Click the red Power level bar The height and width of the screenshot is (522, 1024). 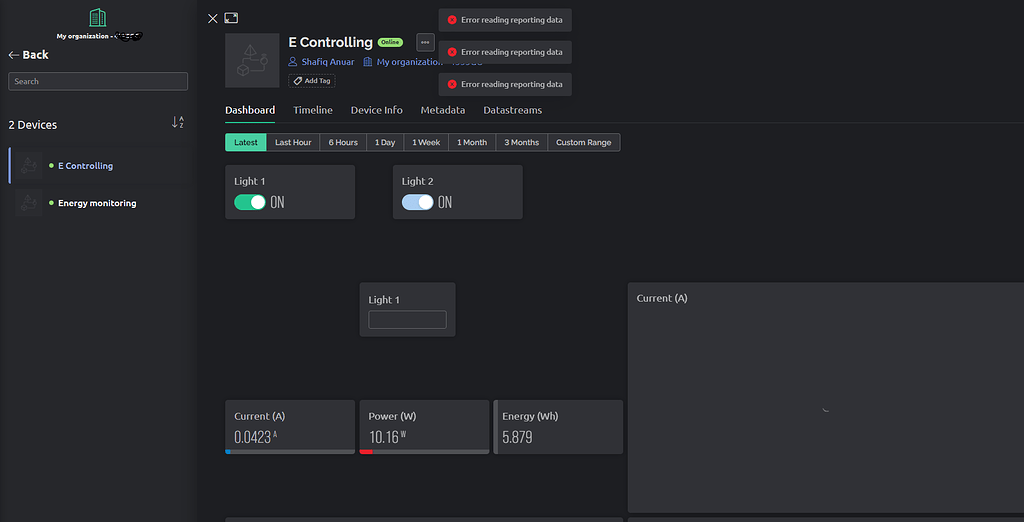point(366,451)
